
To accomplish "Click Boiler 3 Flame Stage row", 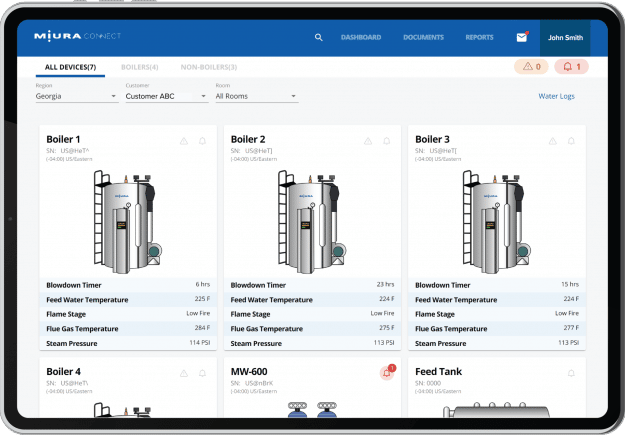I will click(x=497, y=314).
